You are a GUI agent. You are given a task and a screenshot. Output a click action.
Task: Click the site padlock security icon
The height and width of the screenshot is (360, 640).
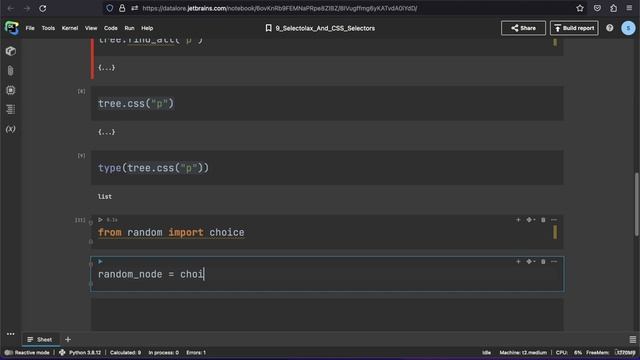[x=122, y=8]
